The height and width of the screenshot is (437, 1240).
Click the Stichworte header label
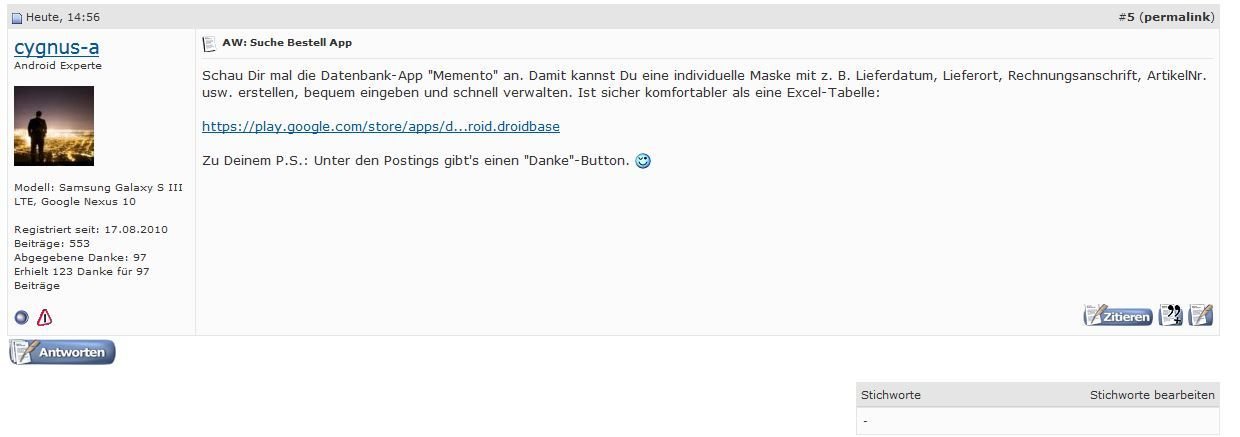point(891,395)
